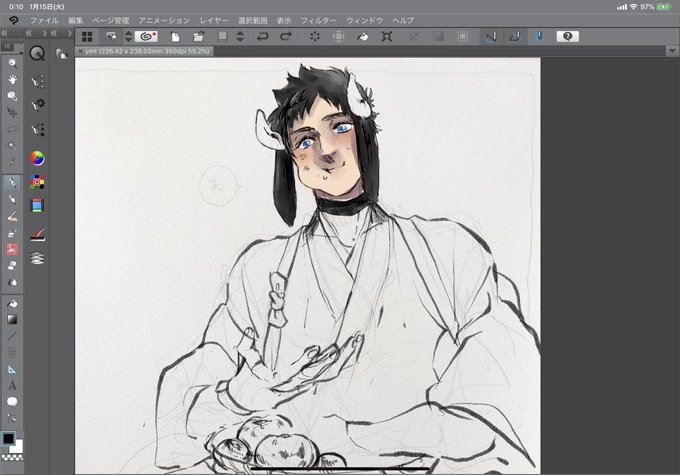Image resolution: width=680 pixels, height=475 pixels.
Task: Open the 表示 menu
Action: click(x=284, y=20)
